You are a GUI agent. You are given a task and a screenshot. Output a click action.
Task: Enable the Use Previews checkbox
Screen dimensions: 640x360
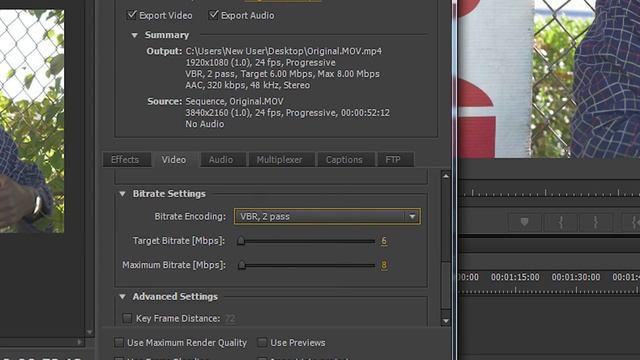tap(262, 342)
